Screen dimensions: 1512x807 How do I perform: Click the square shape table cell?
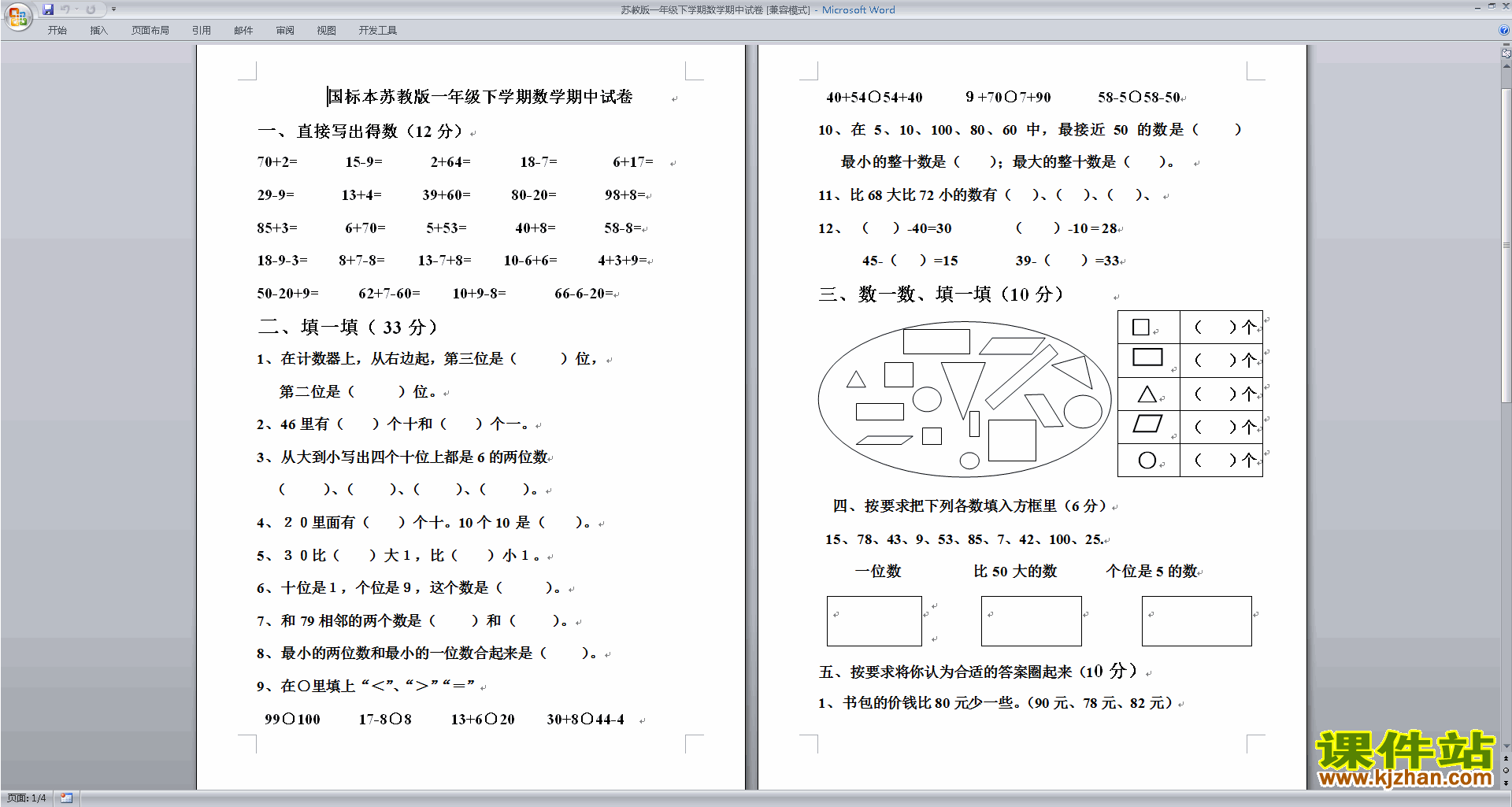1149,327
